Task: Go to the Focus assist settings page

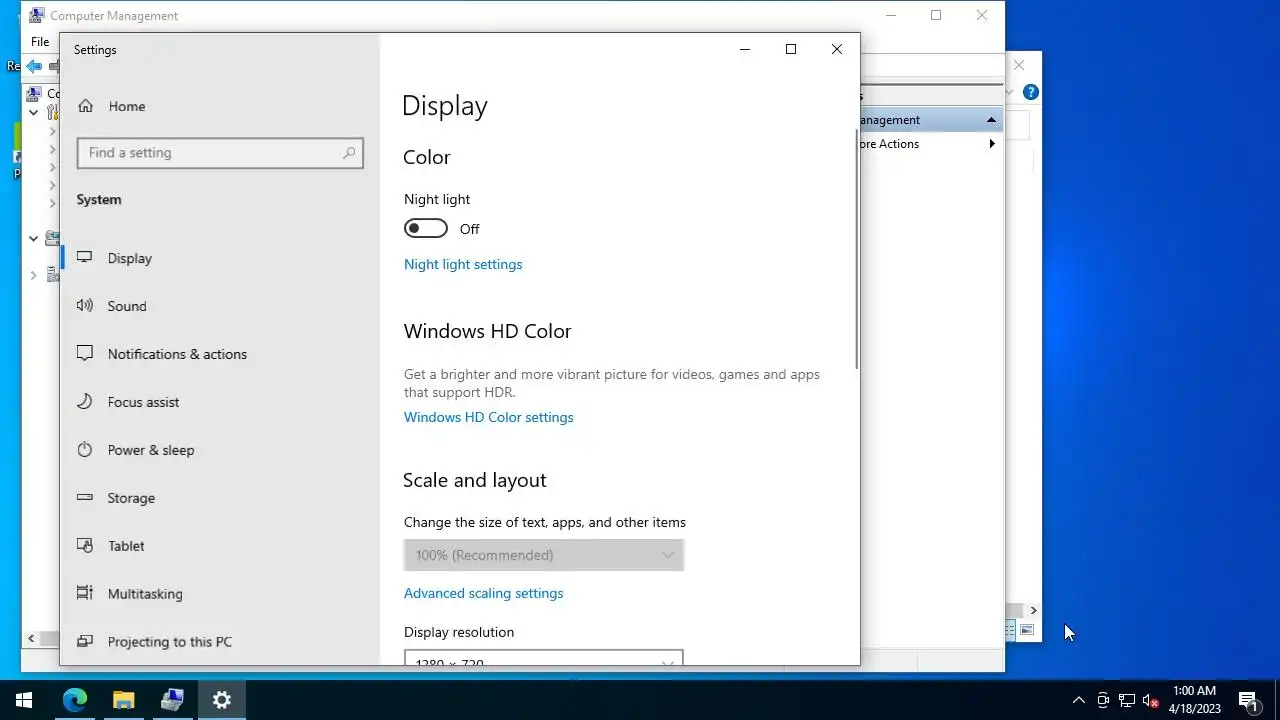Action: [220, 402]
